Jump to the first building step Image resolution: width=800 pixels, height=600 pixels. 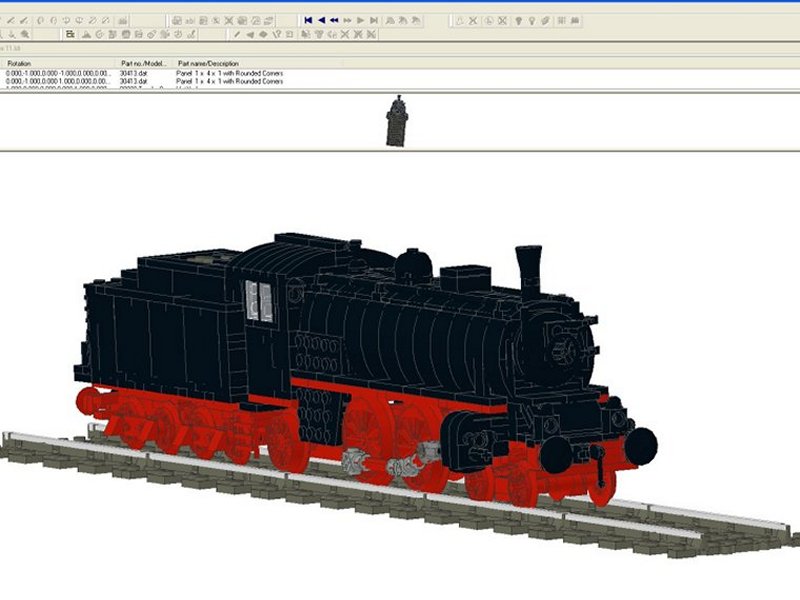tap(308, 20)
